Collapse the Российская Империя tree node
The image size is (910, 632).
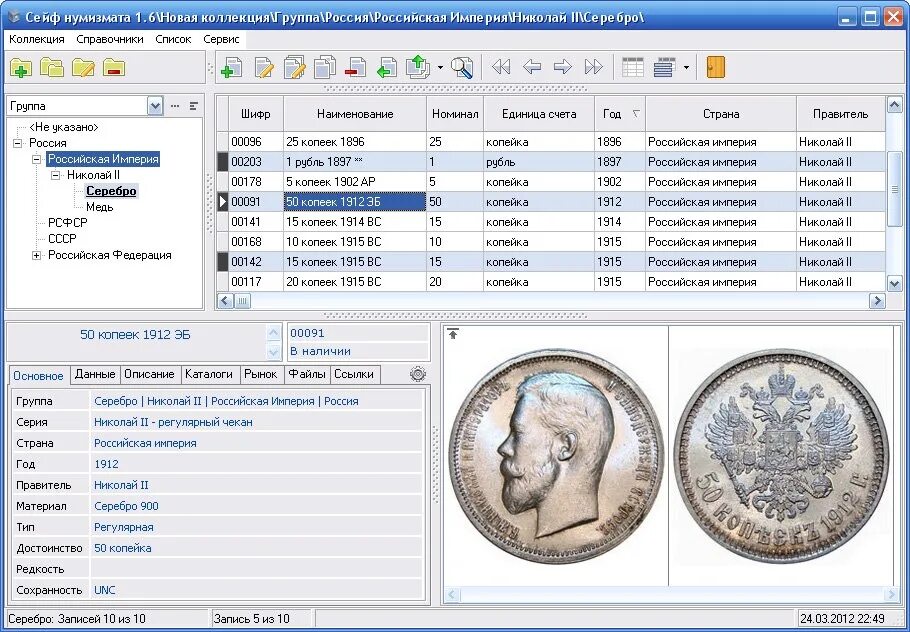coord(37,159)
